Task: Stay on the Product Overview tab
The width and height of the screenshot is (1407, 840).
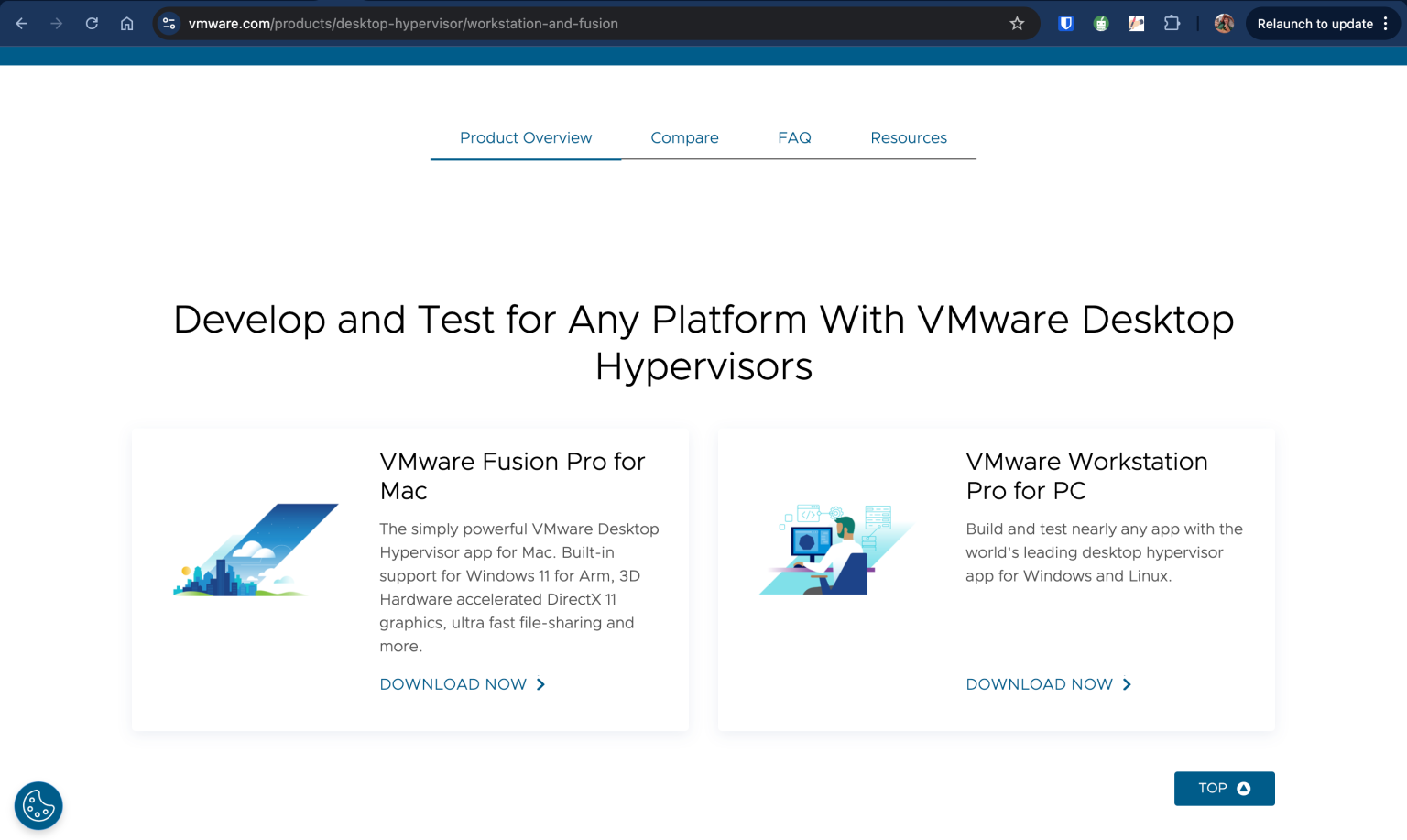Action: pos(525,137)
